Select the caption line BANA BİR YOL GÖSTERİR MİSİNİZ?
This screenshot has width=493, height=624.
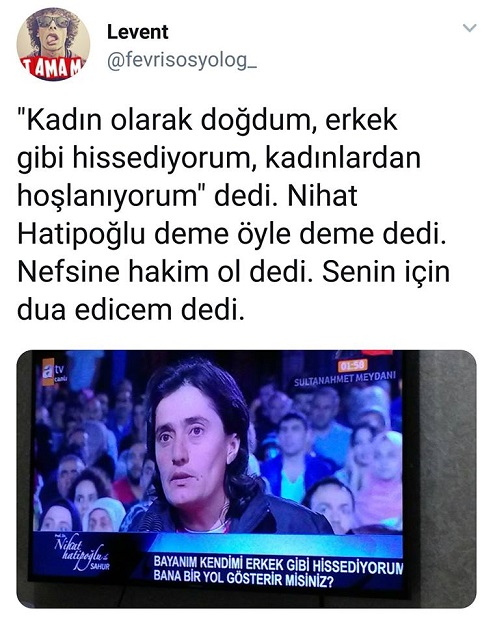click(243, 579)
